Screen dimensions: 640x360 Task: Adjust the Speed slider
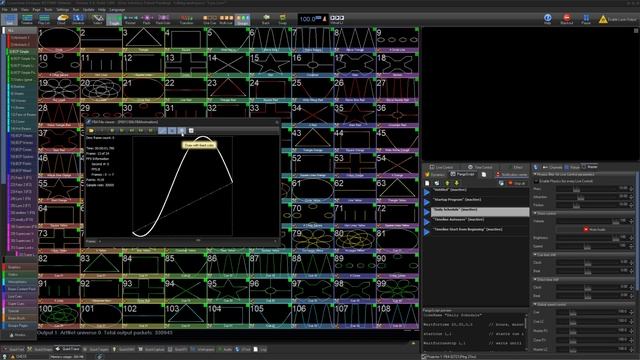tap(588, 246)
